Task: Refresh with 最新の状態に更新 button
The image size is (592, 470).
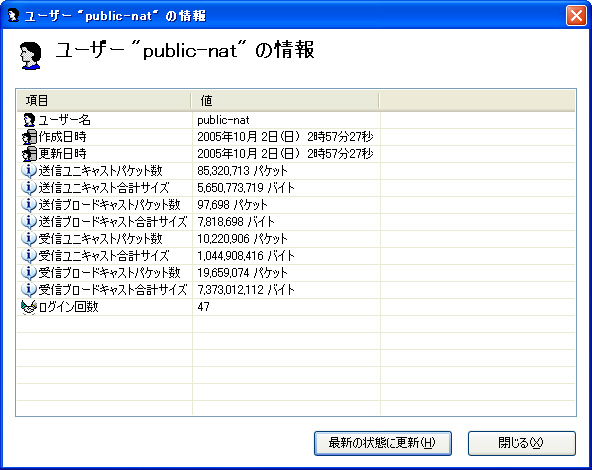Action: coord(382,443)
